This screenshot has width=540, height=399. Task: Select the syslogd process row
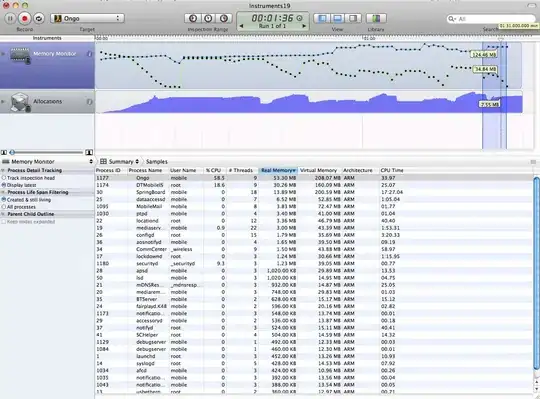pyautogui.click(x=314, y=364)
